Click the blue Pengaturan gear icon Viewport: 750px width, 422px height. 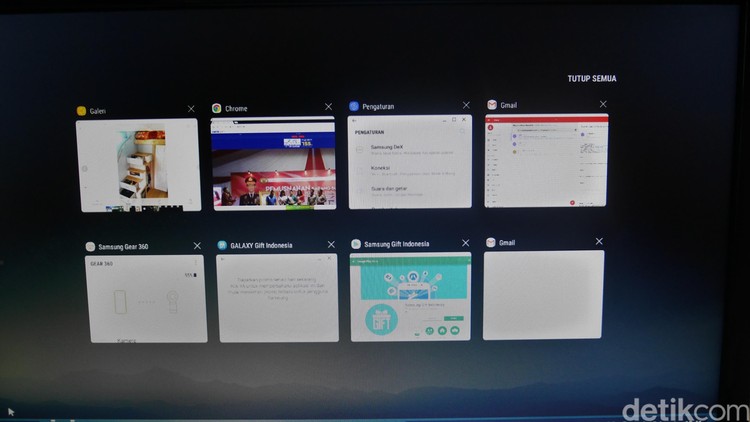click(x=354, y=106)
